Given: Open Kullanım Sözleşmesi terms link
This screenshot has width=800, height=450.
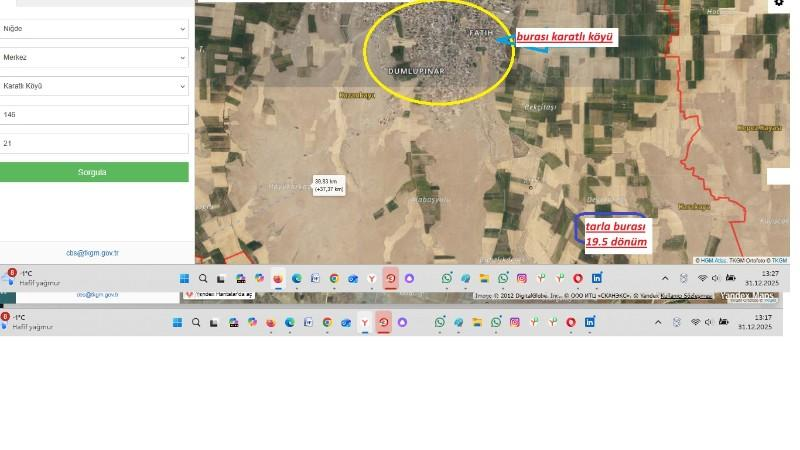Looking at the screenshot, I should tap(686, 296).
